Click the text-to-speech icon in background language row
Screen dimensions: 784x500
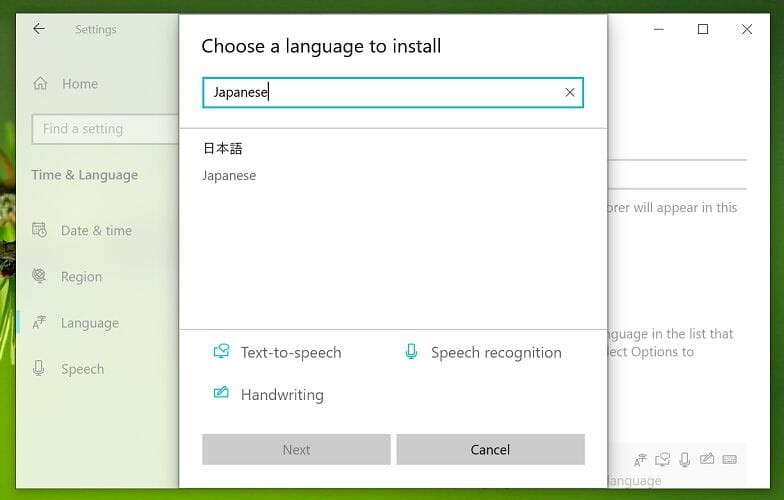(662, 460)
